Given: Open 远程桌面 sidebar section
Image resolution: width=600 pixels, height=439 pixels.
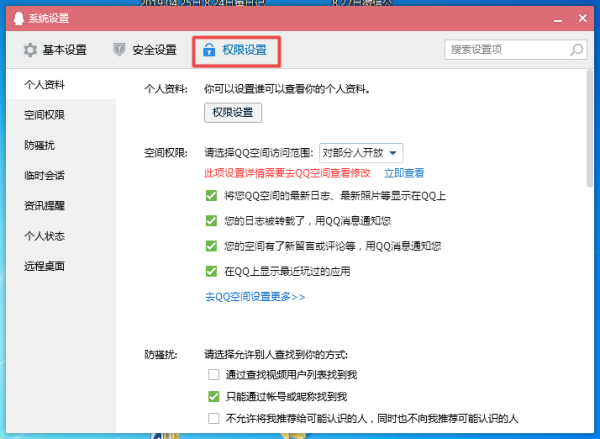Looking at the screenshot, I should [x=61, y=266].
